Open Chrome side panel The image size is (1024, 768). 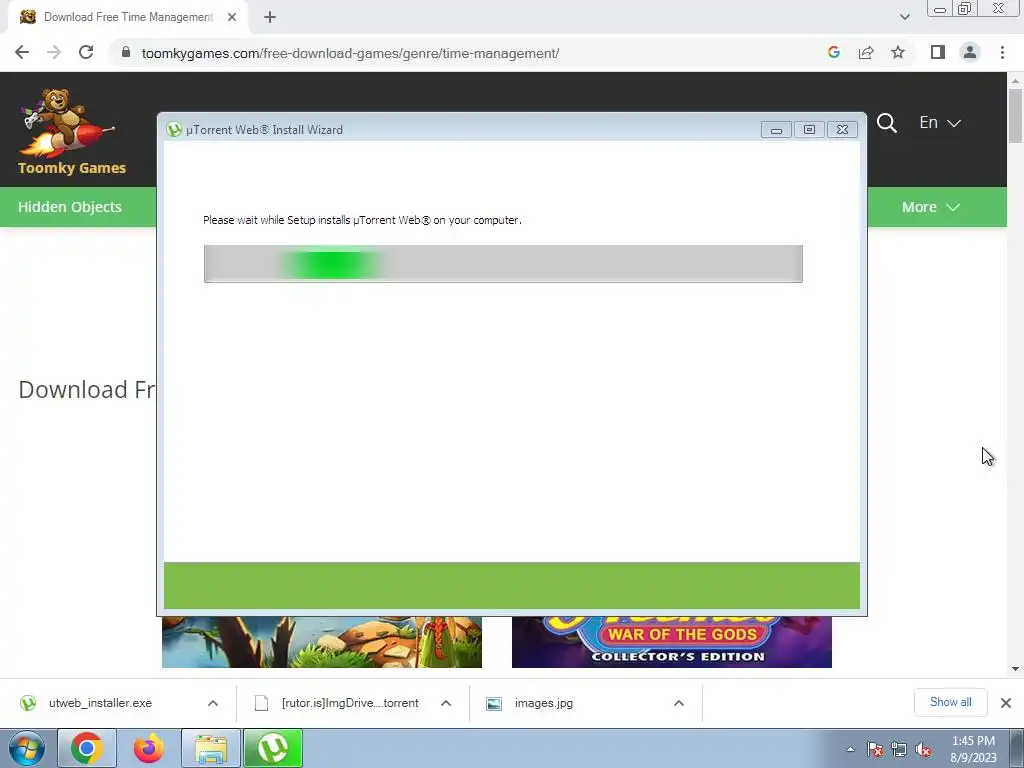tap(938, 53)
